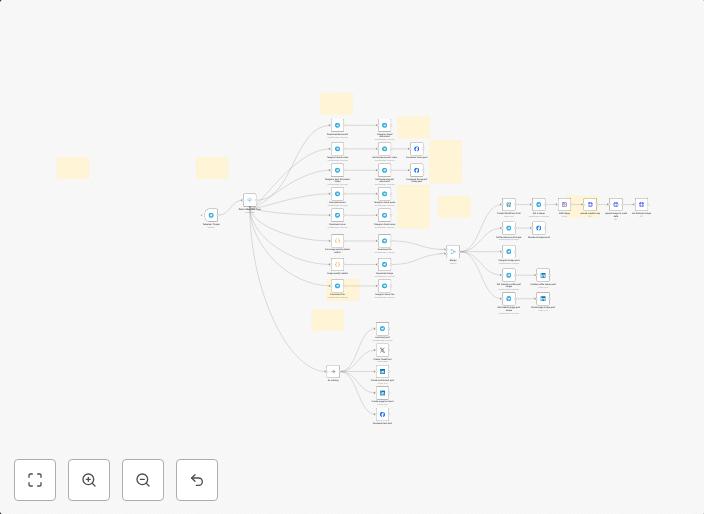Click the WordPress node at the top right branch
Image resolution: width=704 pixels, height=514 pixels.
point(509,204)
